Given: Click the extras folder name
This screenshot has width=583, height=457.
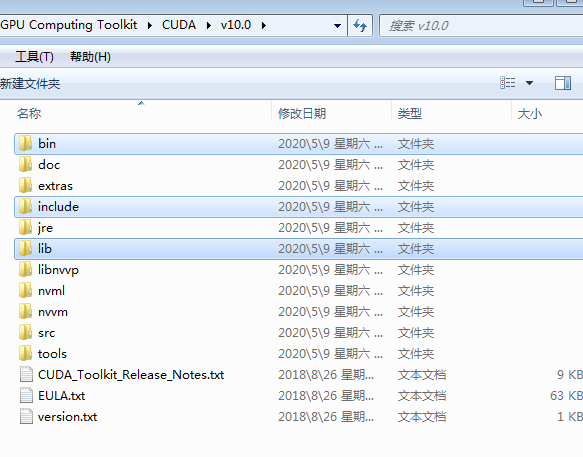Looking at the screenshot, I should pyautogui.click(x=55, y=186).
